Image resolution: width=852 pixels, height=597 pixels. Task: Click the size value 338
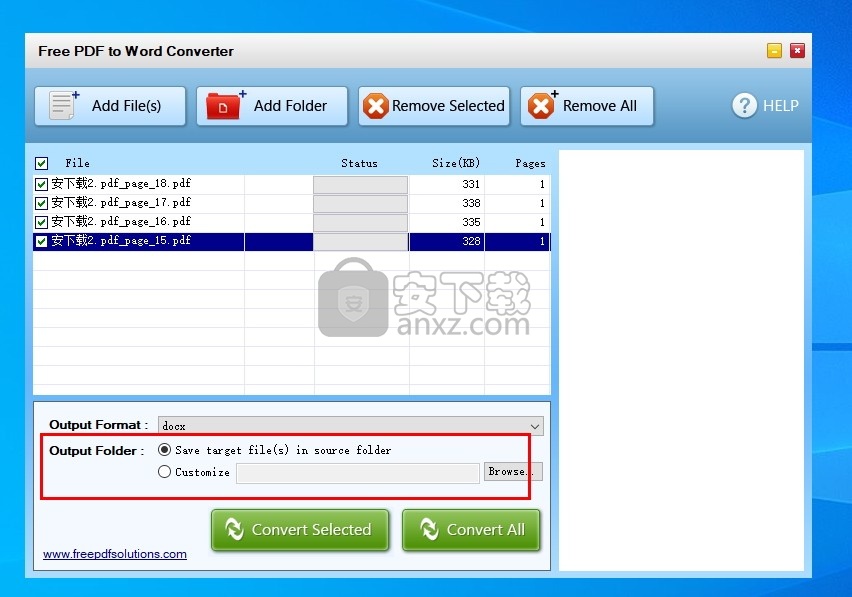click(x=471, y=203)
